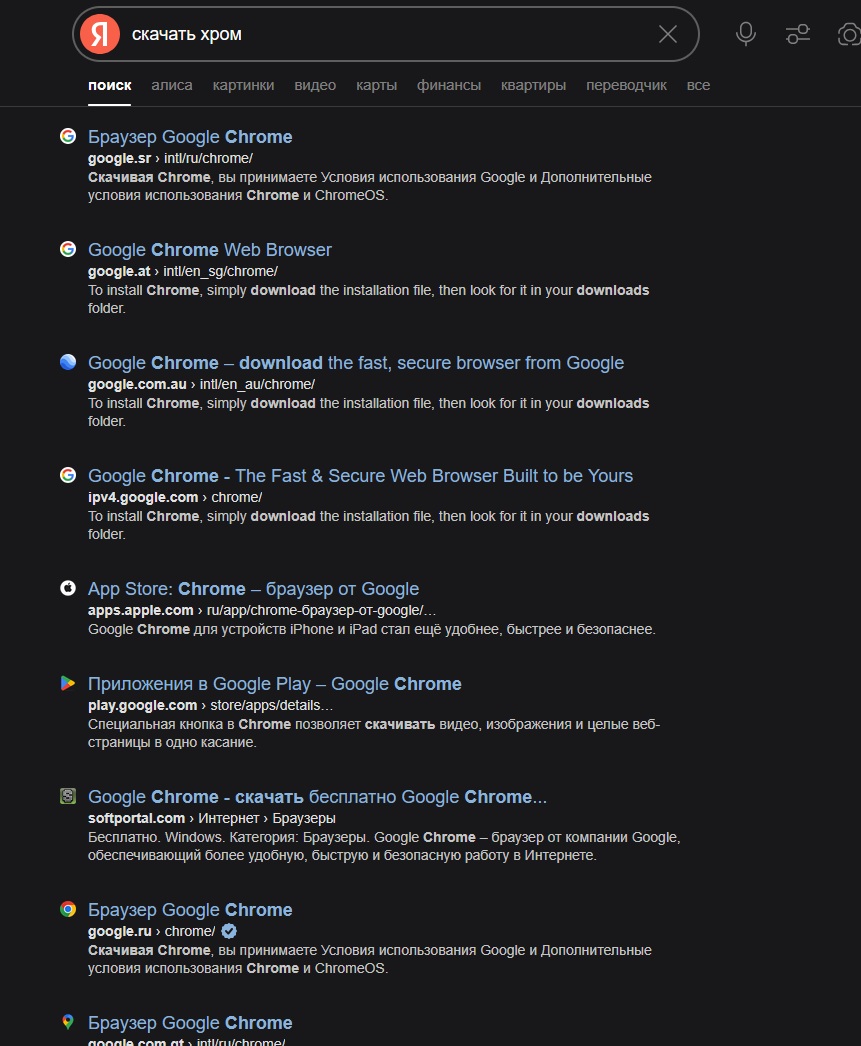
Task: Click the softportal favicon icon
Action: coord(68,796)
